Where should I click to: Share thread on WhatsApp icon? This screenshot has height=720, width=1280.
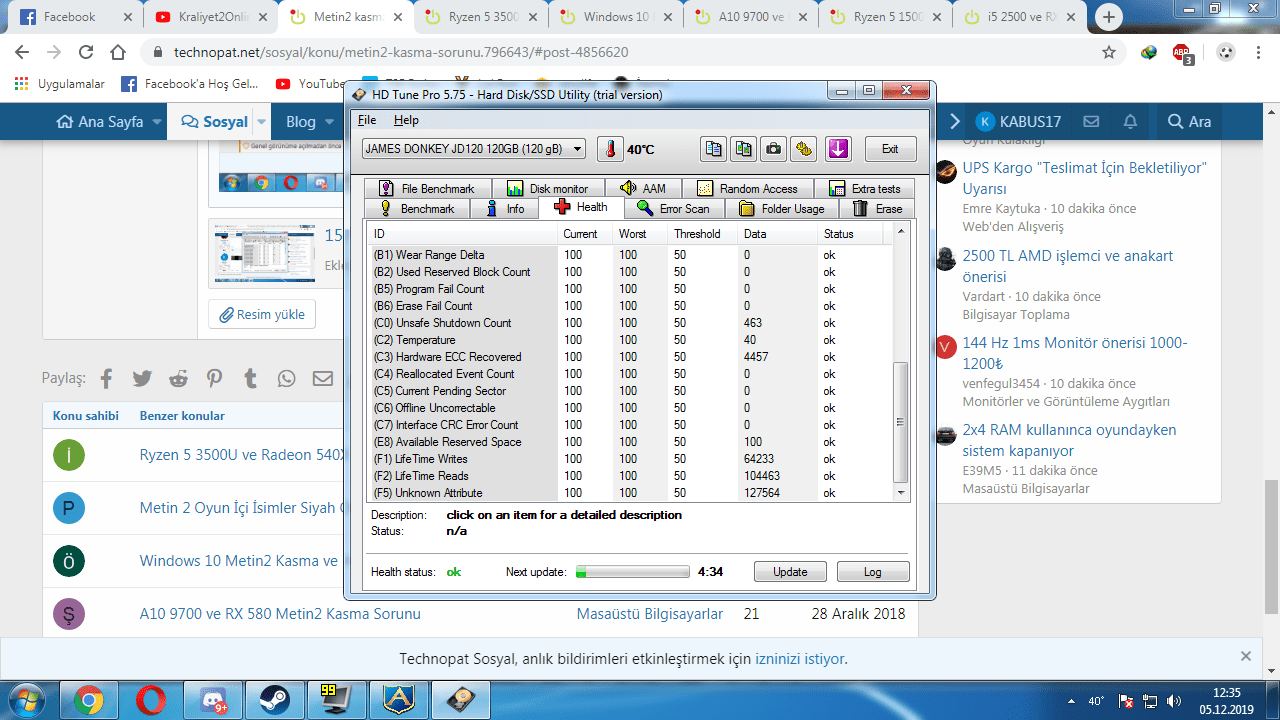point(287,379)
